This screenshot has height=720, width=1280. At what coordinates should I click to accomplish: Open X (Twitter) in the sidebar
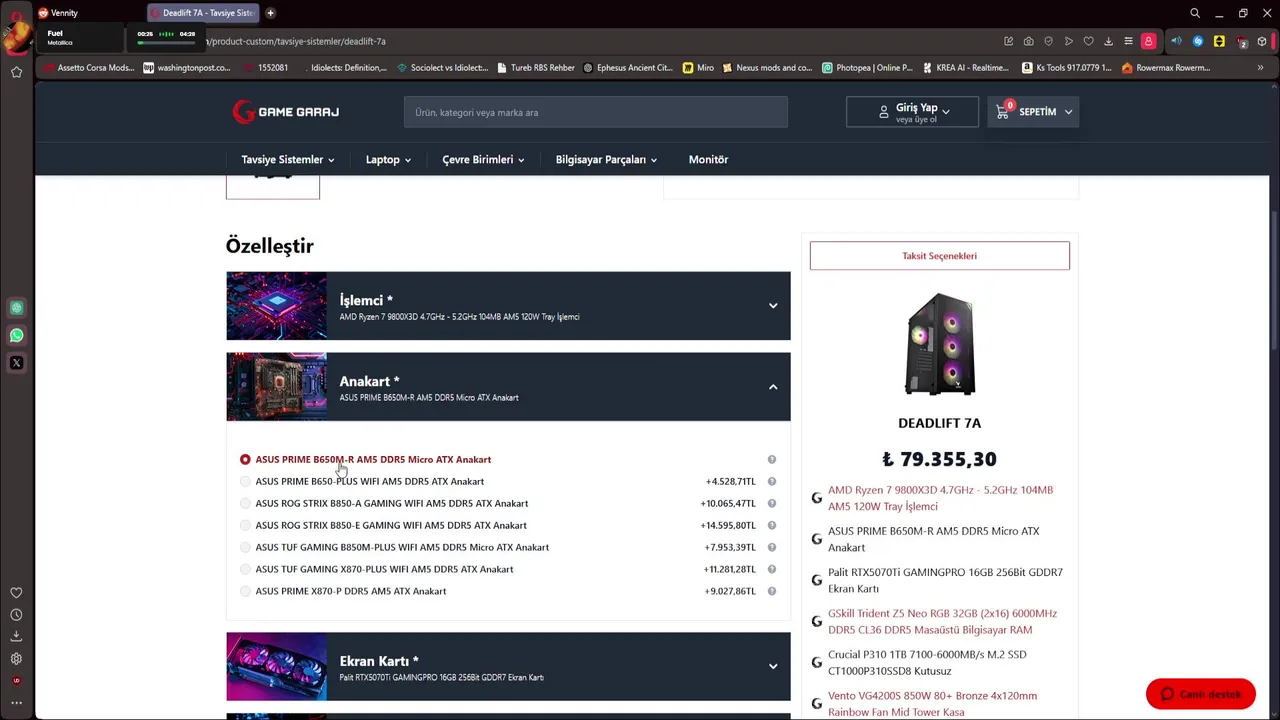pyautogui.click(x=16, y=363)
